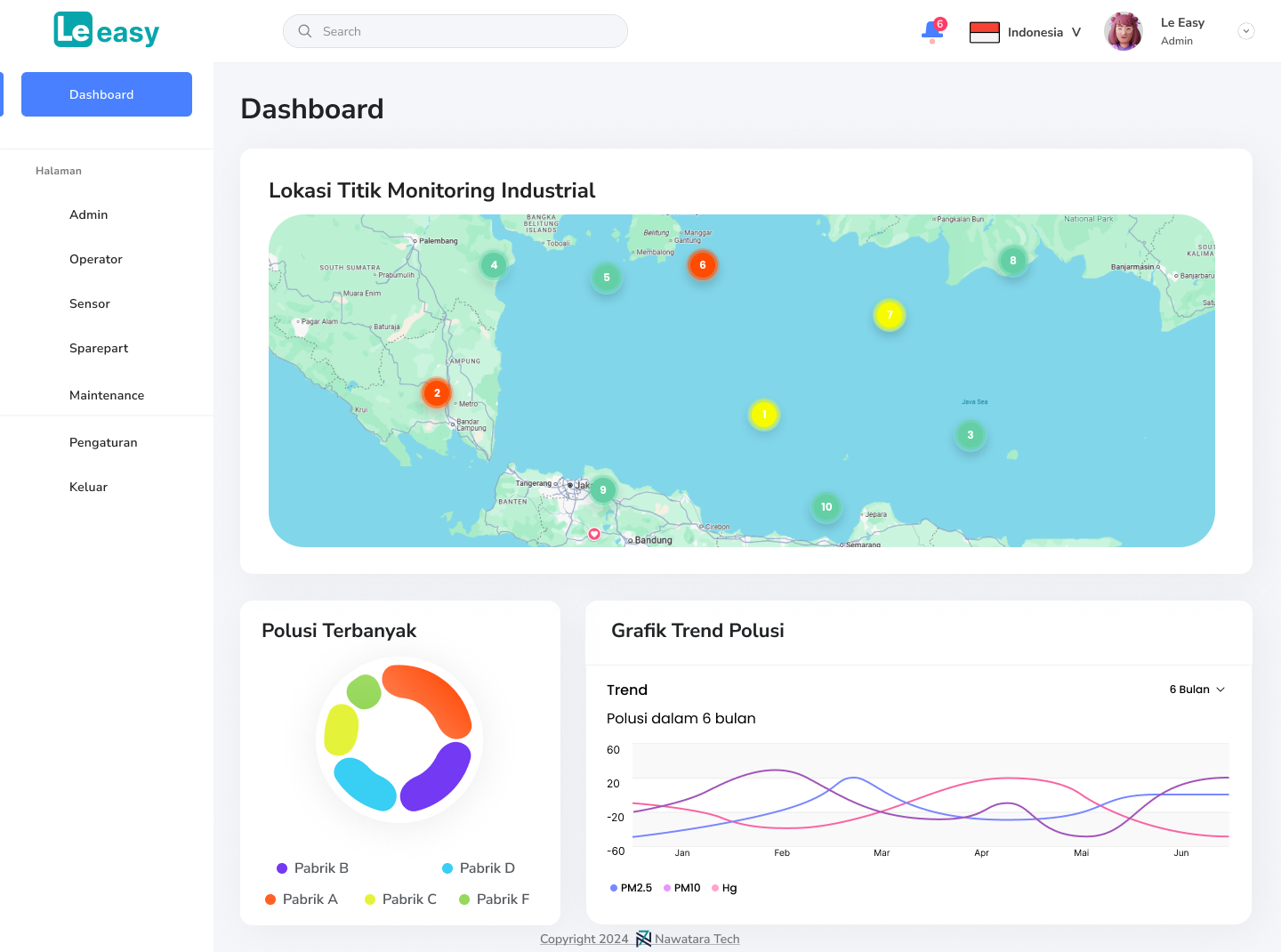Viewport: 1281px width, 952px height.
Task: Open the Sensor page in sidebar
Action: click(x=90, y=303)
